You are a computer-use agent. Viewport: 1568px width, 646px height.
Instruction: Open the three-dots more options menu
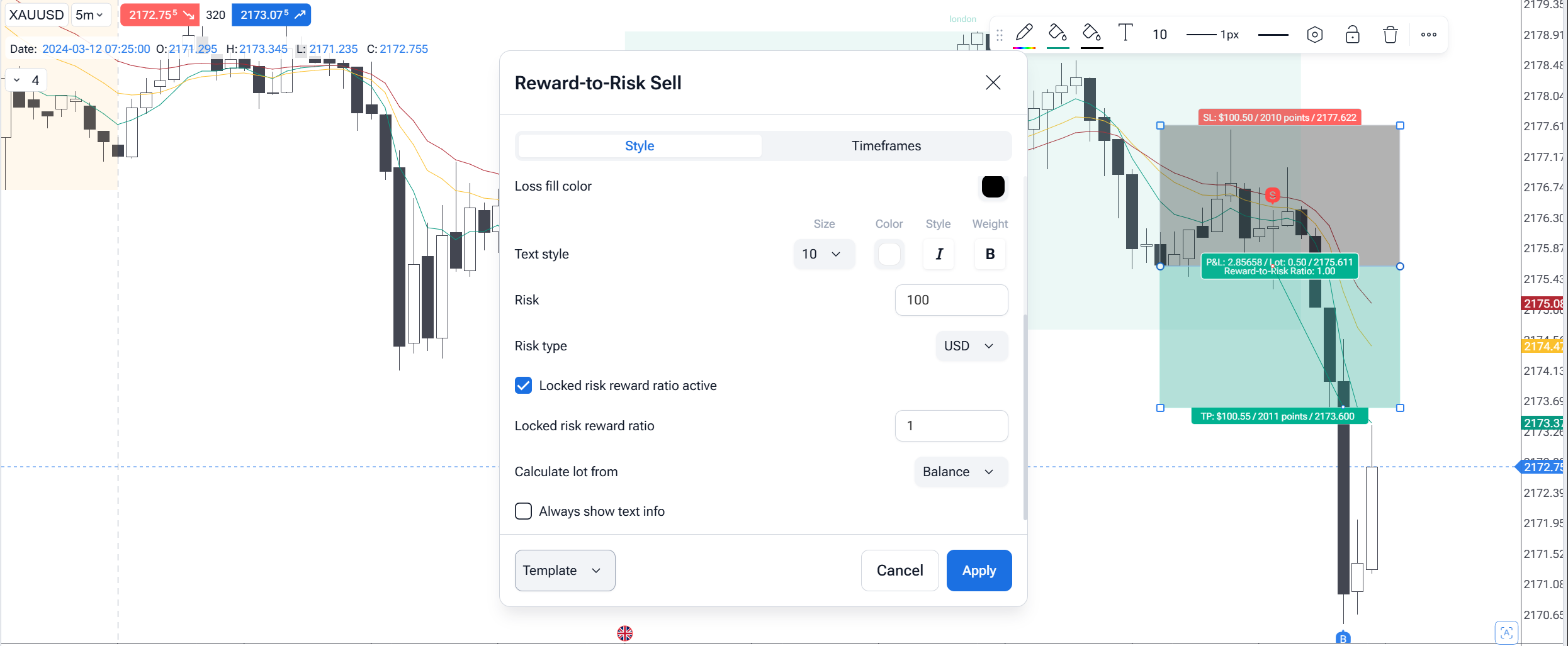[x=1428, y=35]
